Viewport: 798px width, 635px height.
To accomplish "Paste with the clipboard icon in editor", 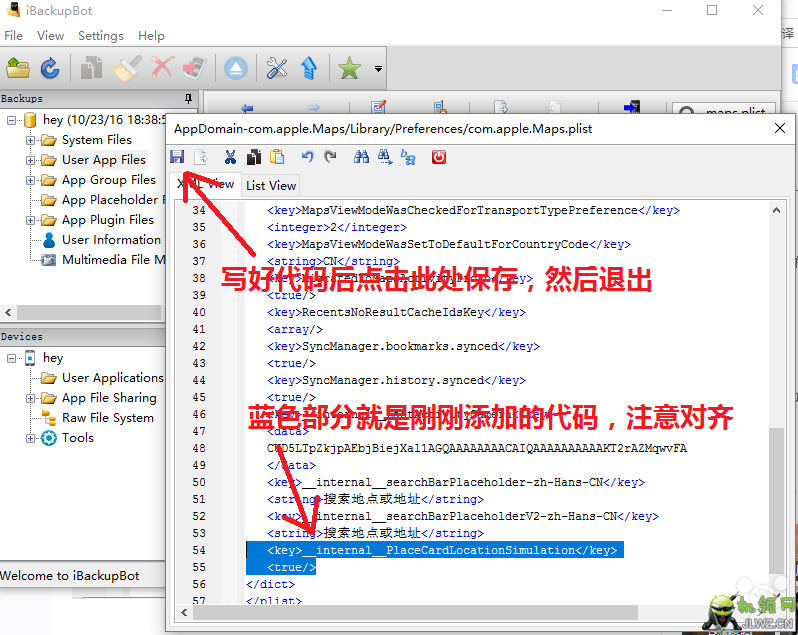I will 277,157.
